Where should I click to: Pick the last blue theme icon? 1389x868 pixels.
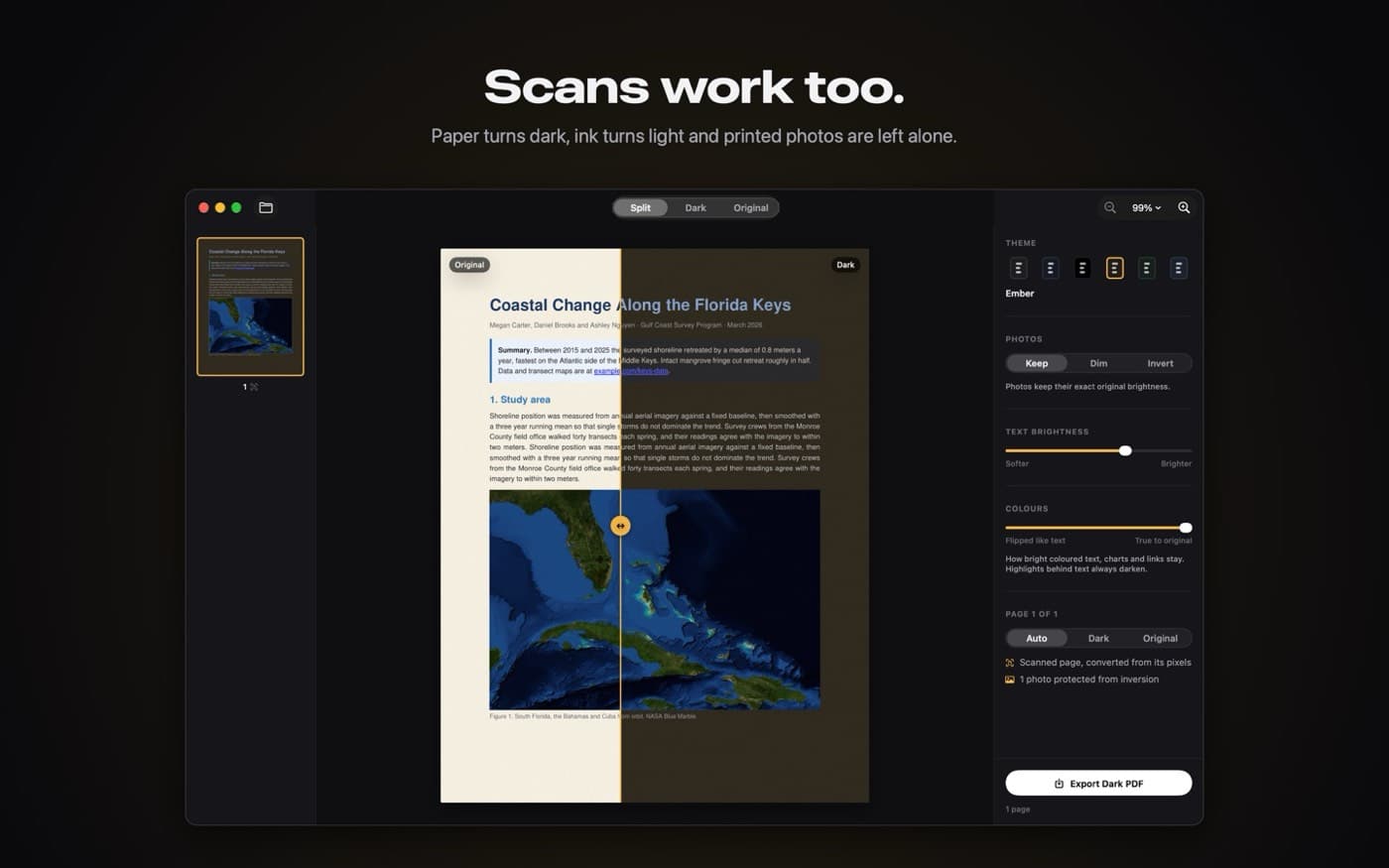(1178, 268)
